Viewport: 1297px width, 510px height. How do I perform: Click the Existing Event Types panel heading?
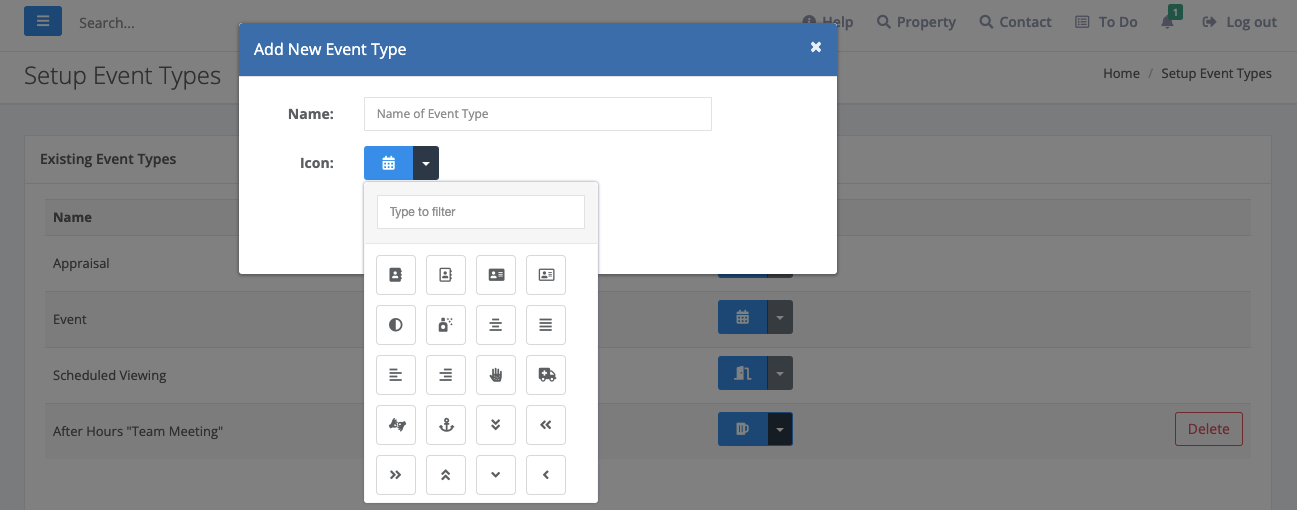point(108,159)
